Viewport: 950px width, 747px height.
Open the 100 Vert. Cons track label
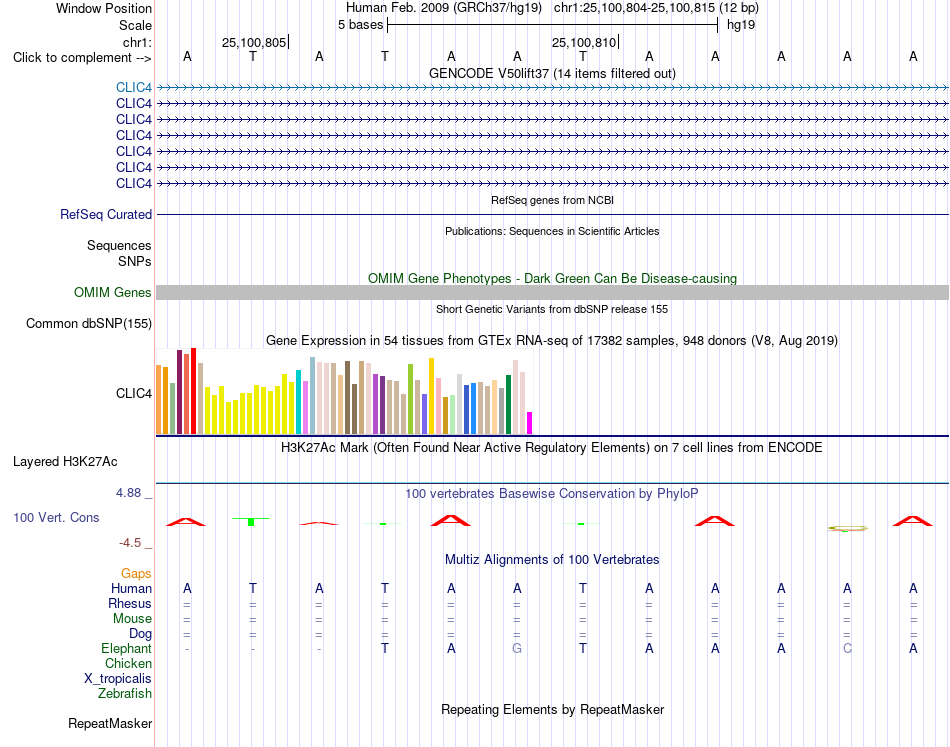point(56,517)
